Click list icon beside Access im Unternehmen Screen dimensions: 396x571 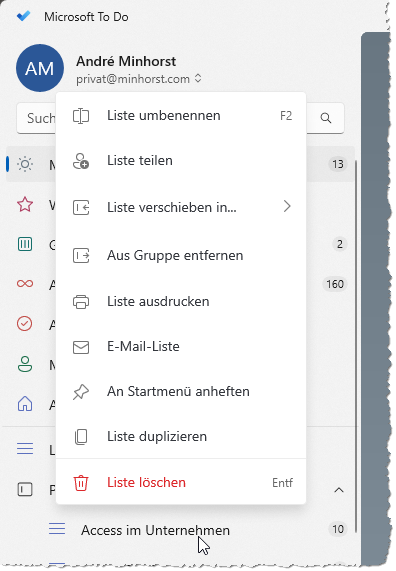(x=57, y=529)
